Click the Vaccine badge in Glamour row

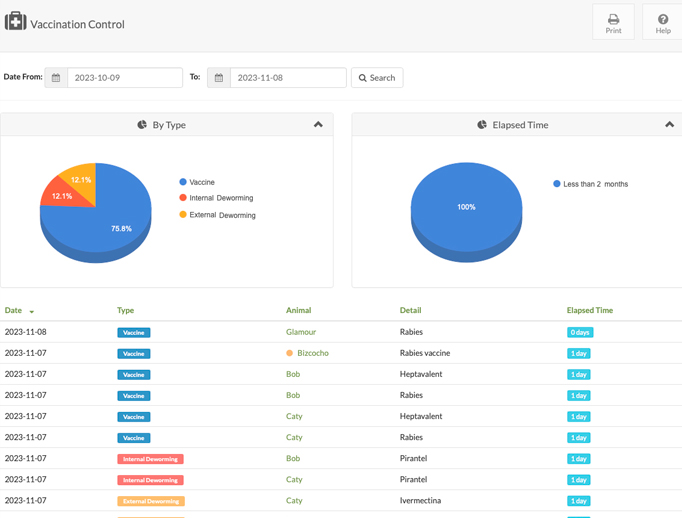tap(134, 333)
